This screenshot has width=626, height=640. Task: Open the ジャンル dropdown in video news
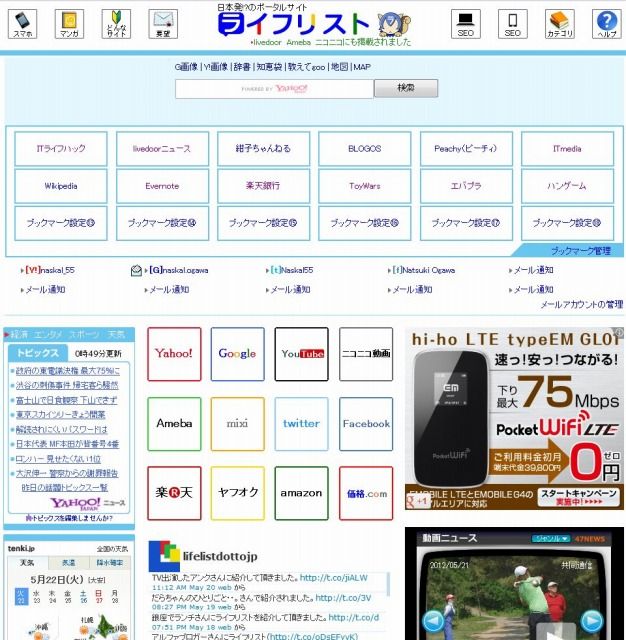pyautogui.click(x=551, y=538)
